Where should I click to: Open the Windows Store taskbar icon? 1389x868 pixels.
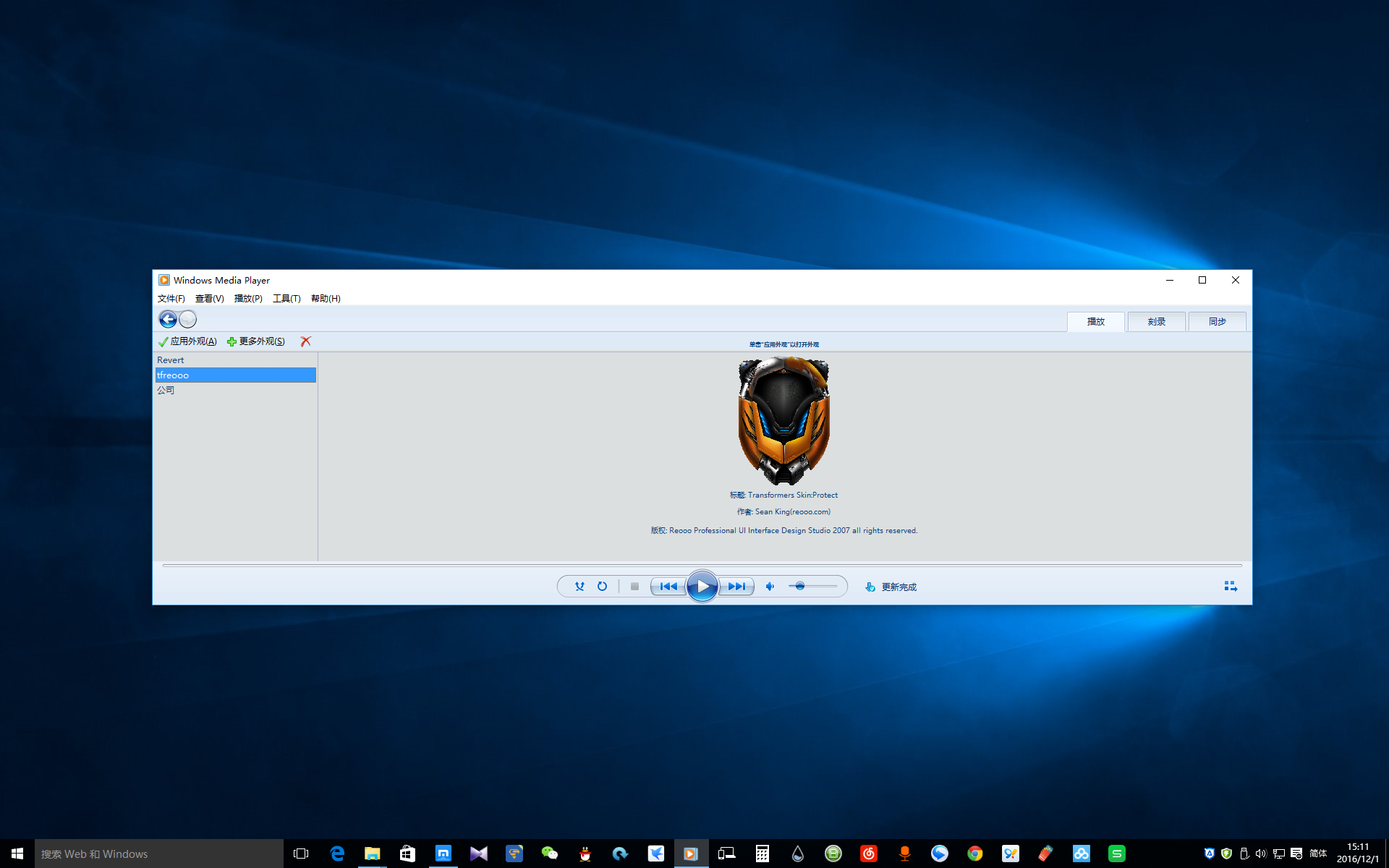click(408, 854)
